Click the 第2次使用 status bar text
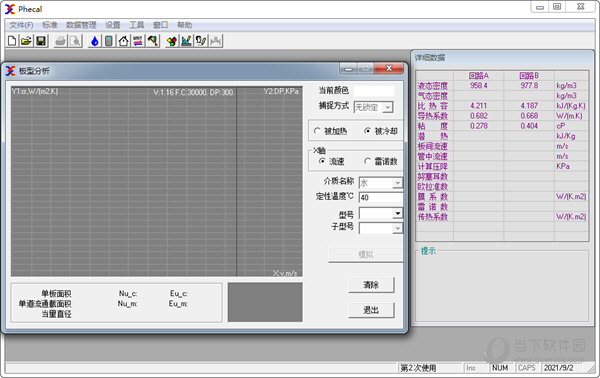Screen dimensions: 600x378 pyautogui.click(x=418, y=368)
